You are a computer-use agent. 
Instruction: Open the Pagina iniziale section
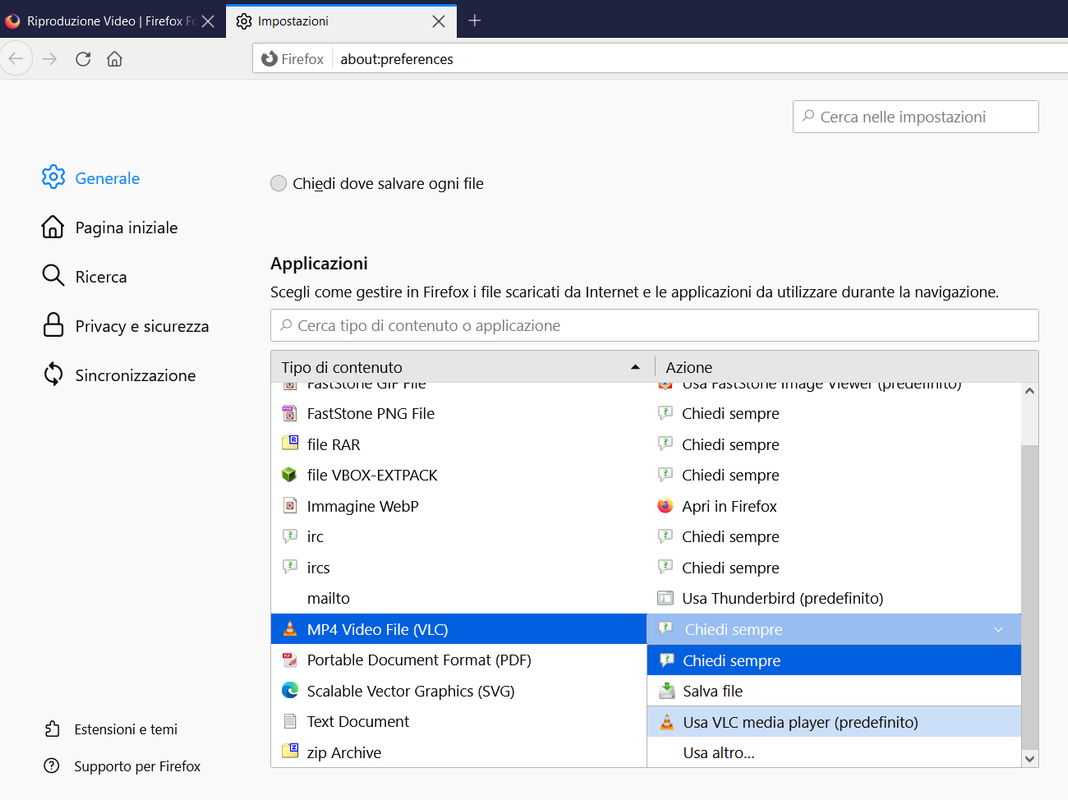pos(110,227)
